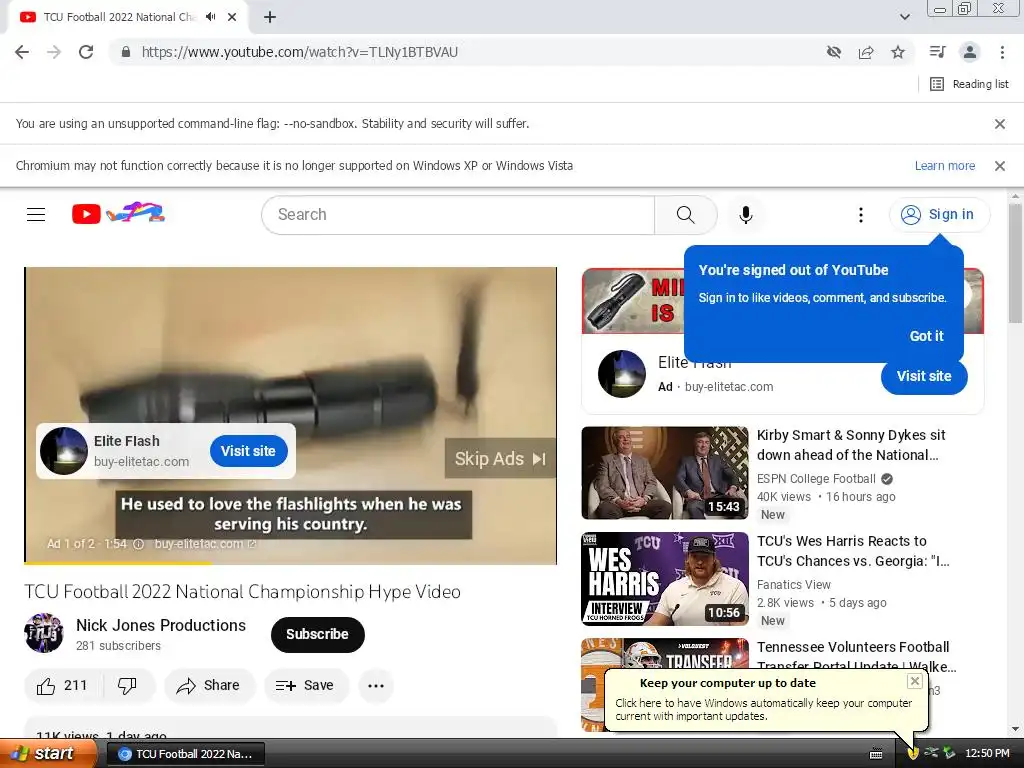Click Visit site in sidebar ad
The height and width of the screenshot is (768, 1024).
point(923,376)
